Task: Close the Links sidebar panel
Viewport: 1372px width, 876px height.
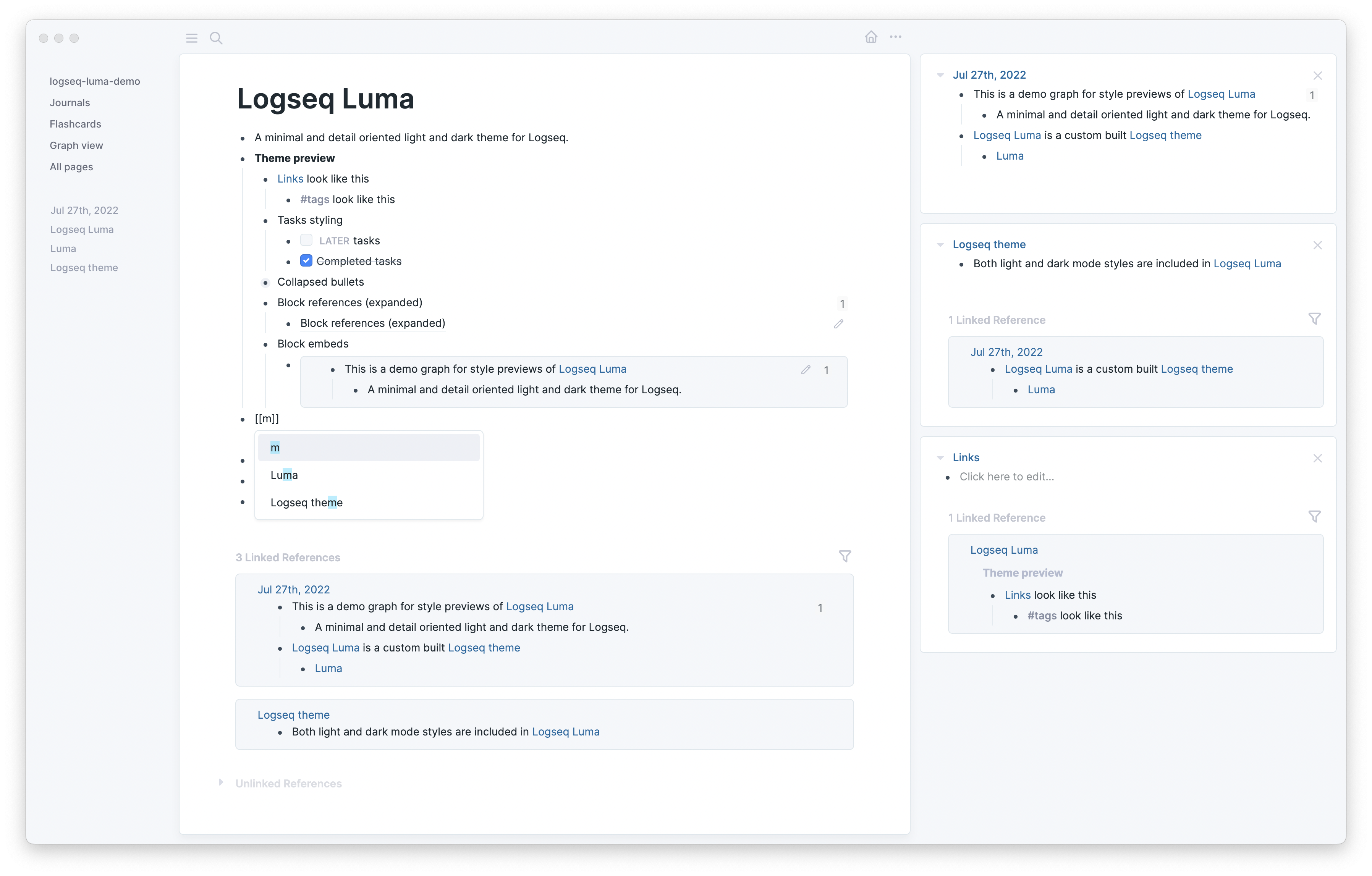Action: click(1317, 459)
